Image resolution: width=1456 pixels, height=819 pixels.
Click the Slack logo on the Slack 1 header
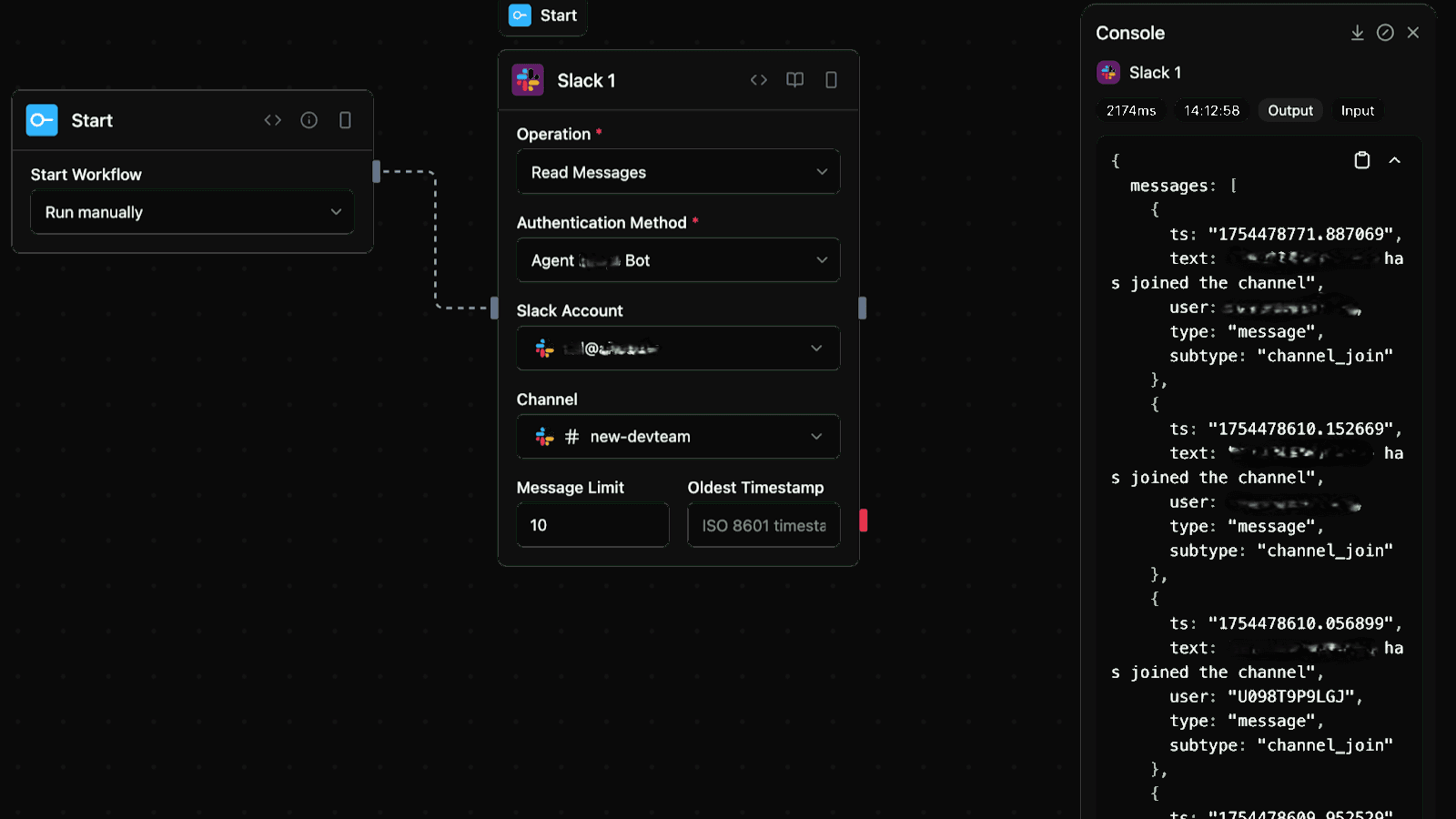(526, 80)
